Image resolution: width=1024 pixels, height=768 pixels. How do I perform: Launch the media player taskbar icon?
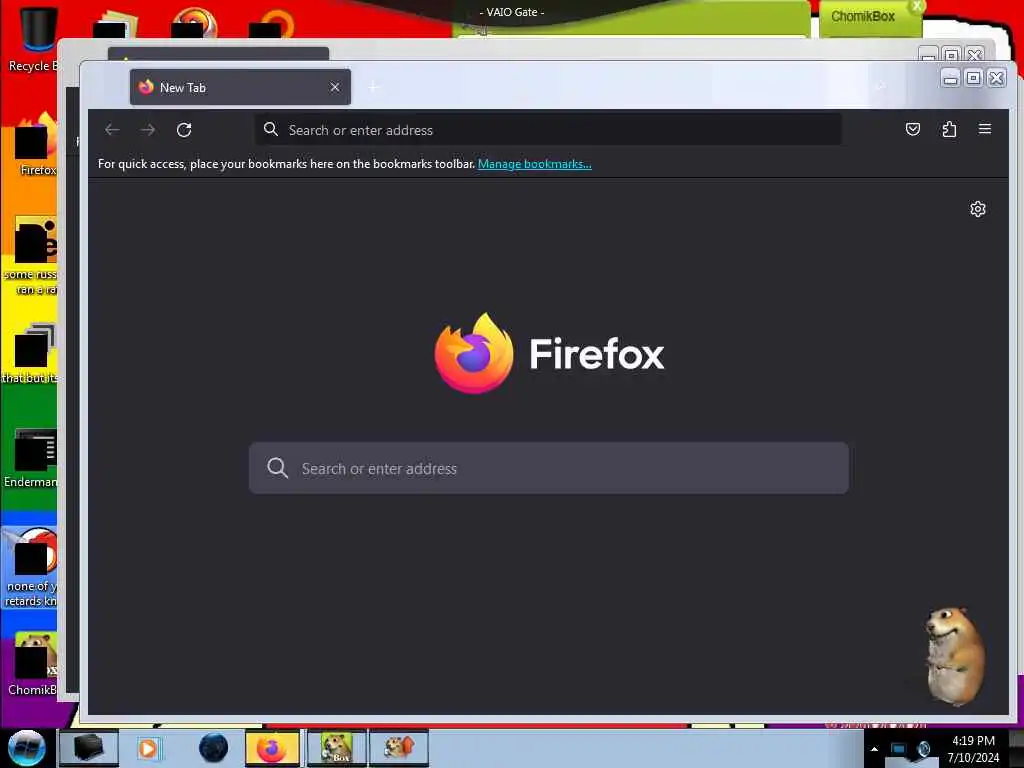pos(148,748)
